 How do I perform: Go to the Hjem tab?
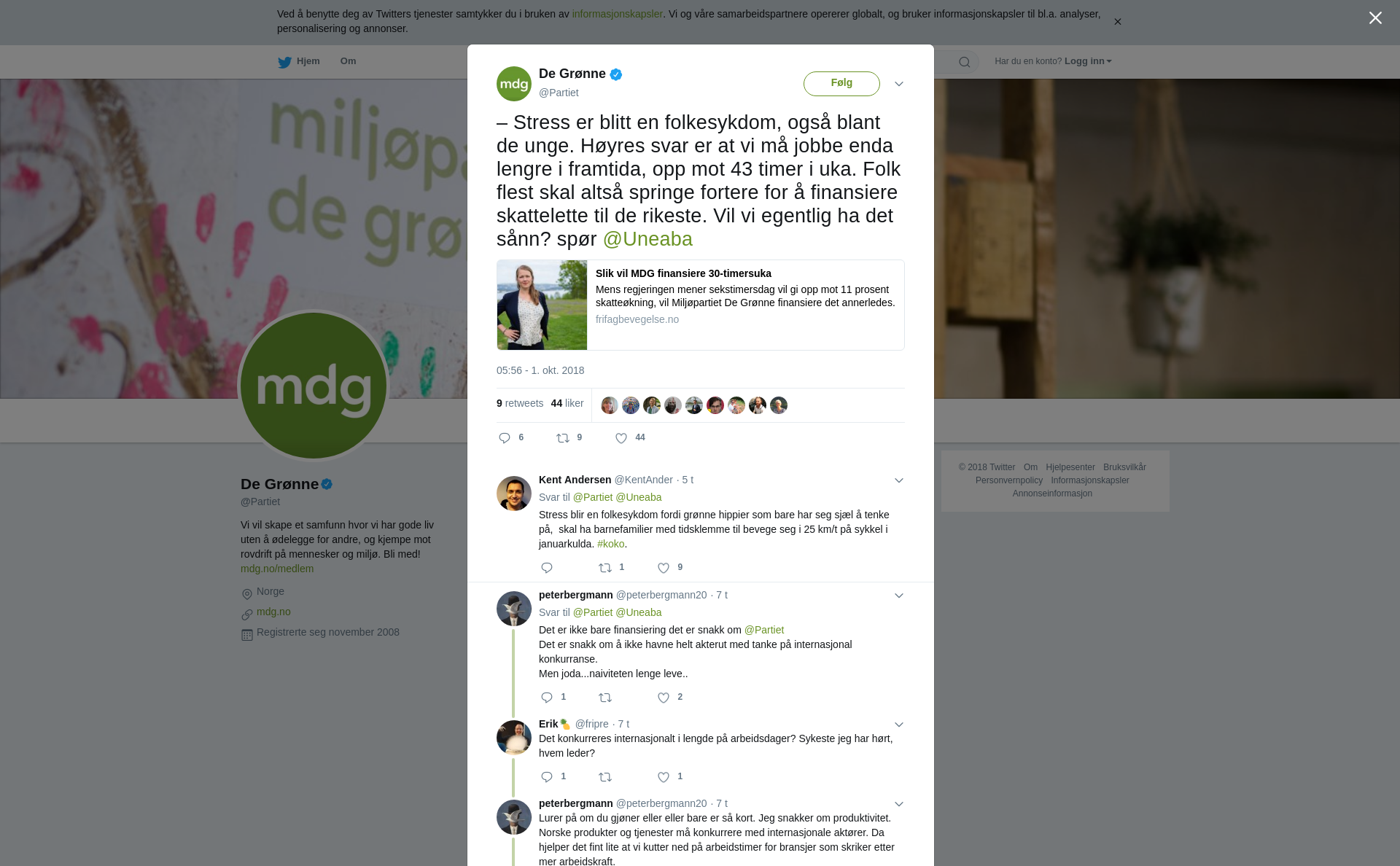(x=299, y=61)
